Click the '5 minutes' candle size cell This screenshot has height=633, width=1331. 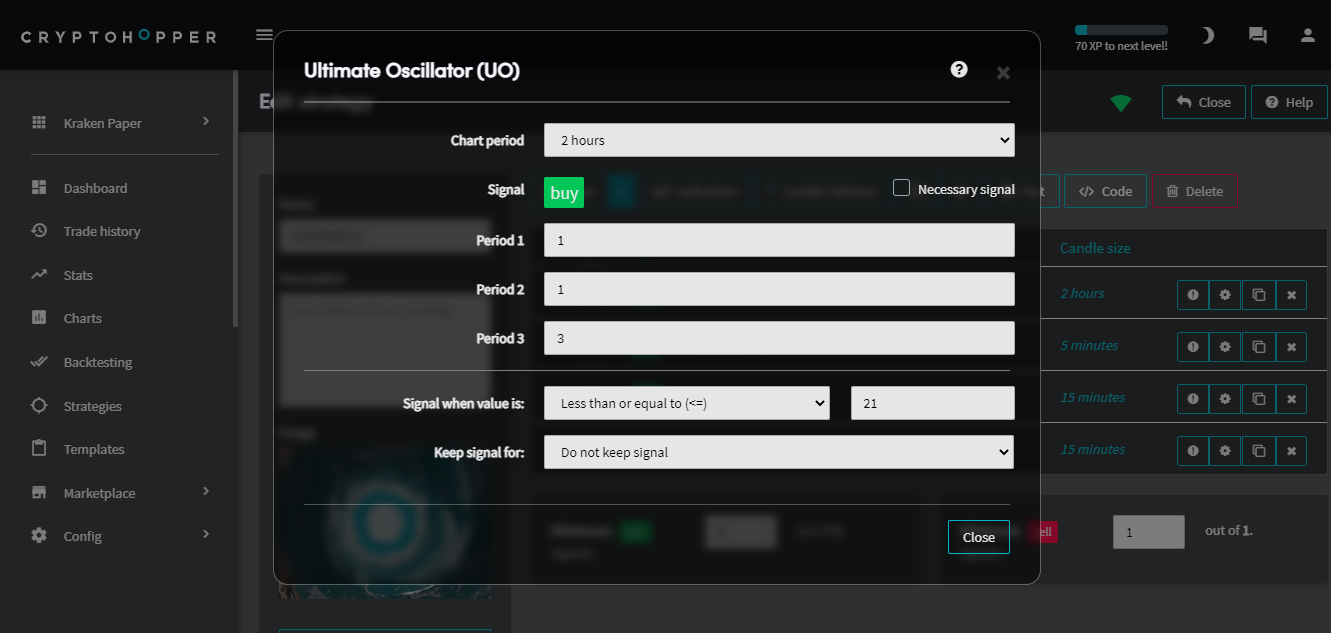coord(1089,346)
